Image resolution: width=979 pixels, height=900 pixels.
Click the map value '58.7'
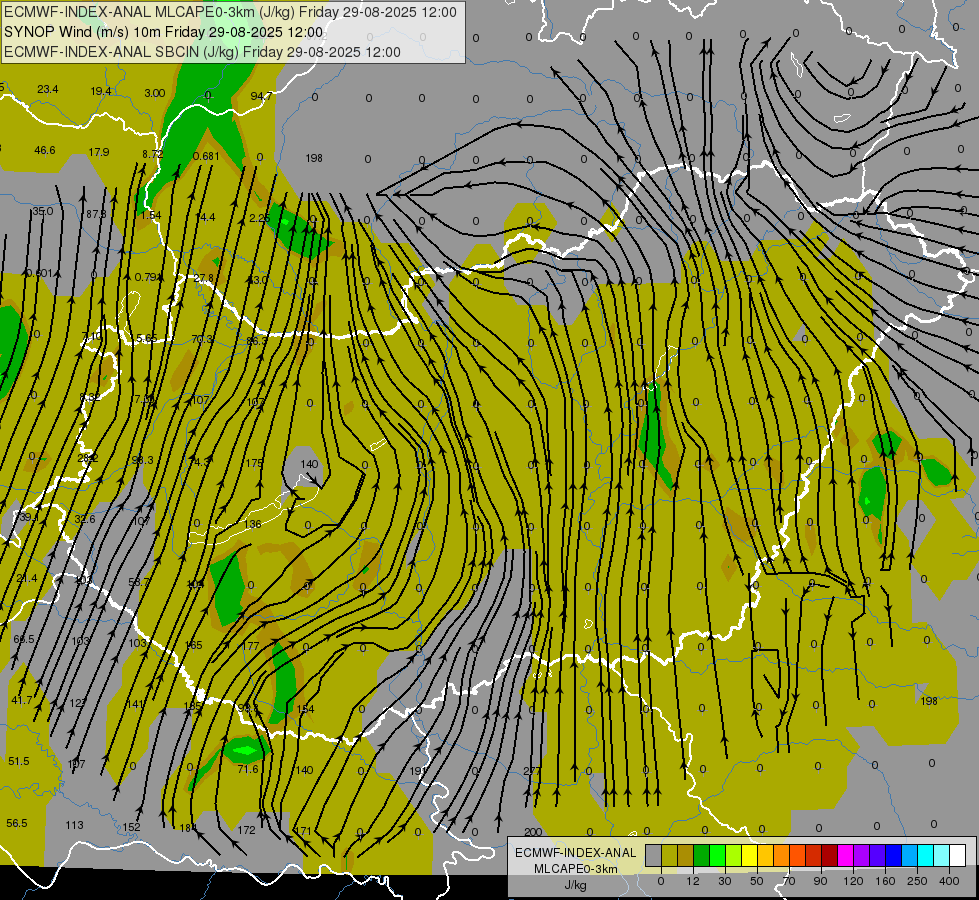tap(139, 581)
